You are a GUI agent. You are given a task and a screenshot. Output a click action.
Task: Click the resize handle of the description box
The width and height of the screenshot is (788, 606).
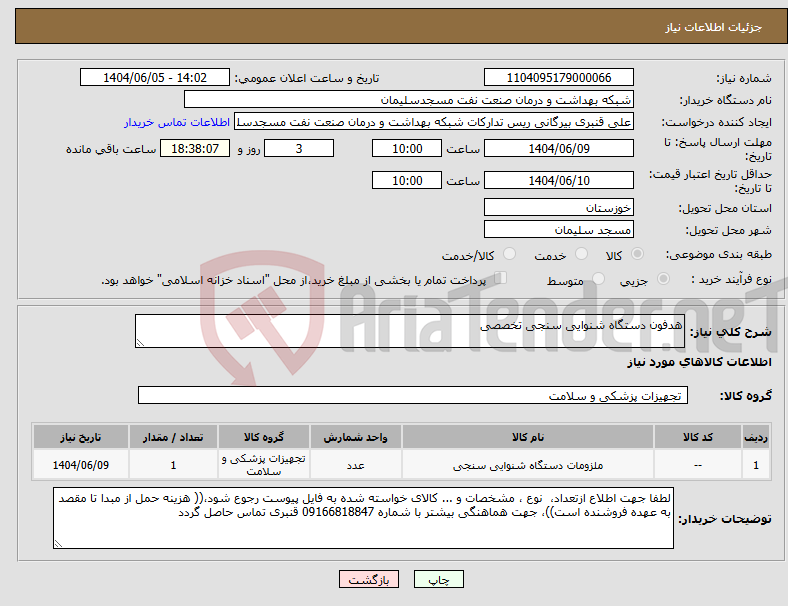(140, 343)
